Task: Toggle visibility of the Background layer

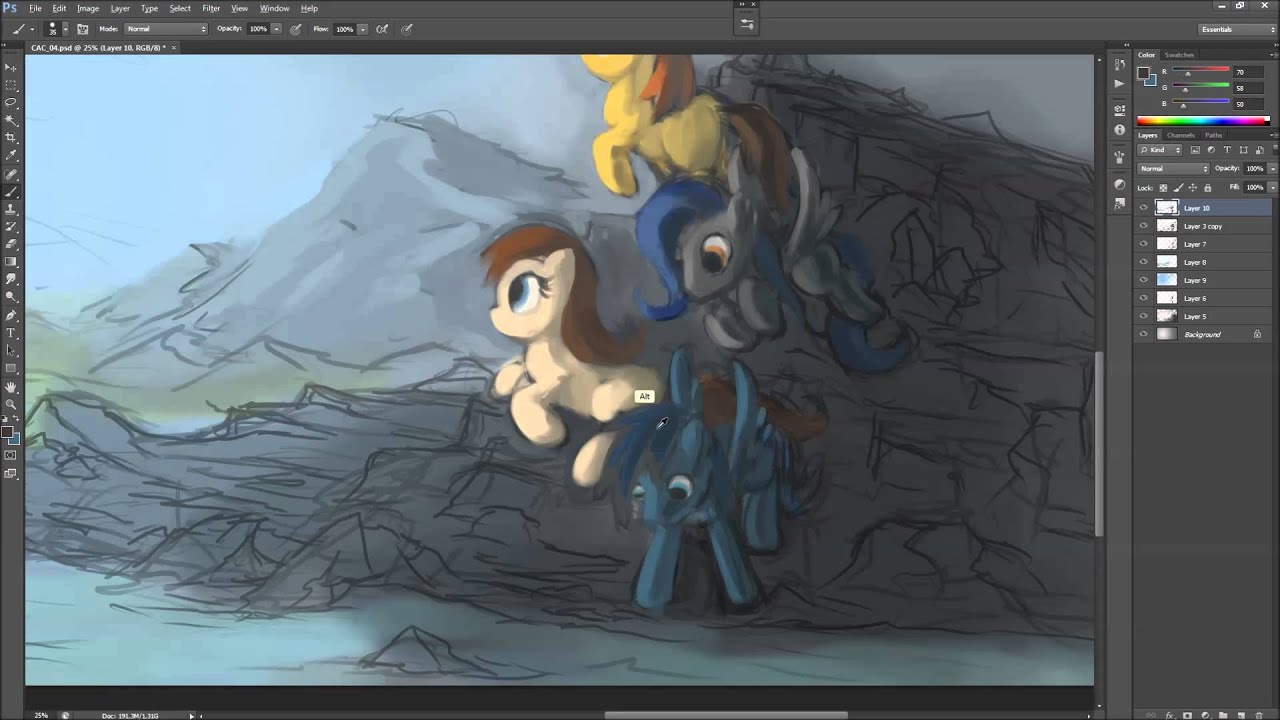Action: pyautogui.click(x=1143, y=334)
